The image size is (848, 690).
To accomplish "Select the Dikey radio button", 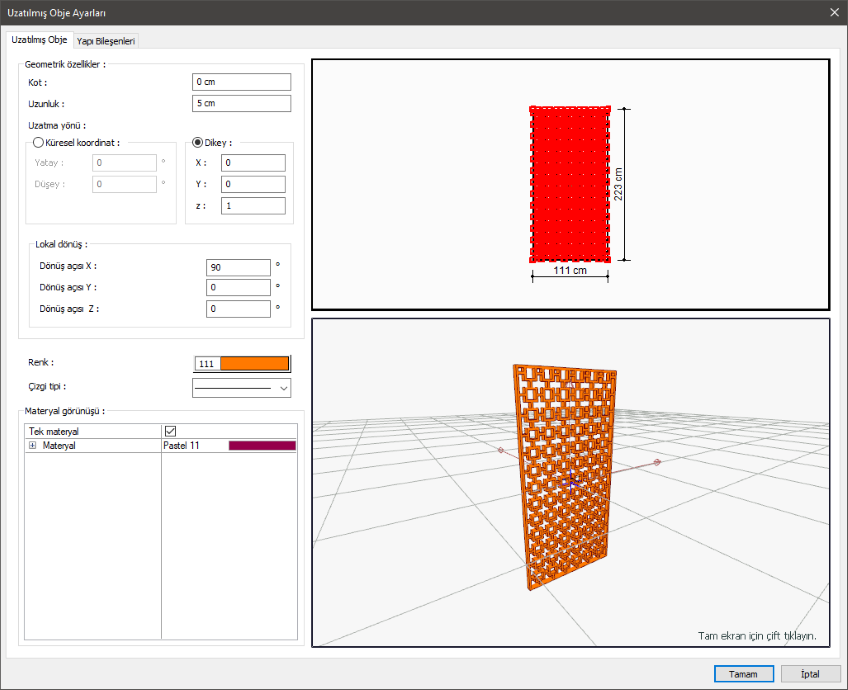I will click(x=197, y=143).
